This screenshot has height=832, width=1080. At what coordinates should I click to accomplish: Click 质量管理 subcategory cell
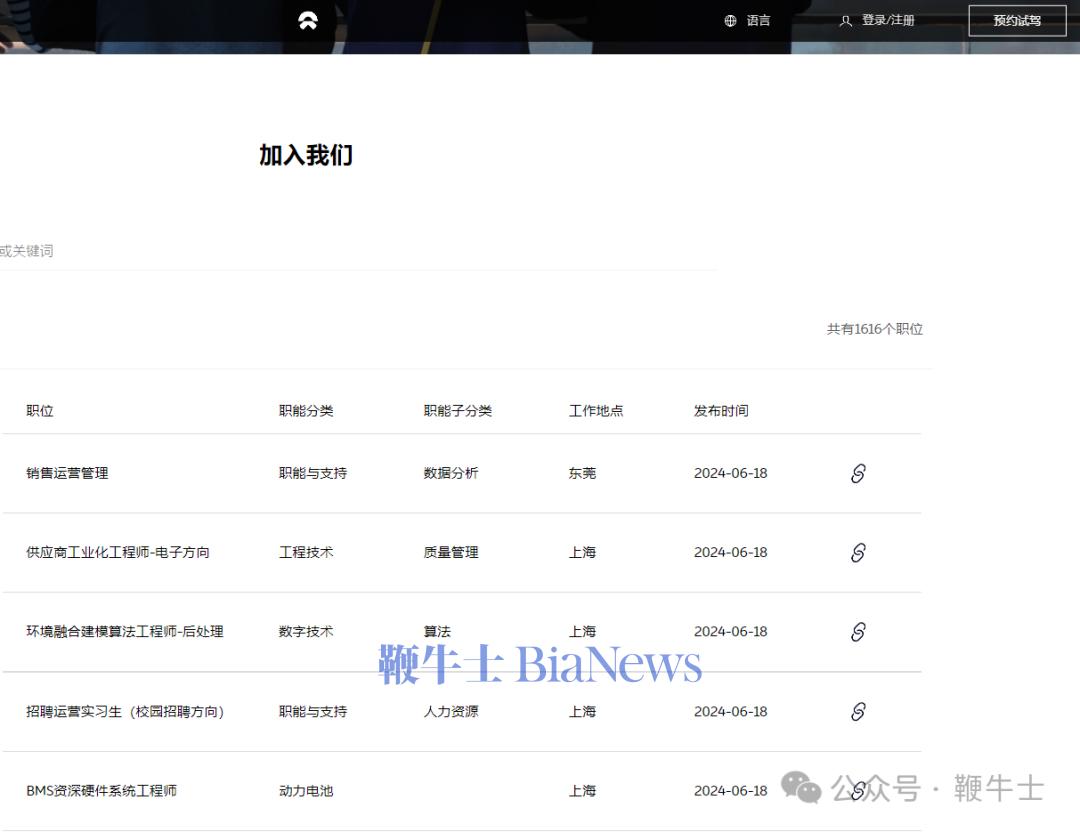coord(450,552)
